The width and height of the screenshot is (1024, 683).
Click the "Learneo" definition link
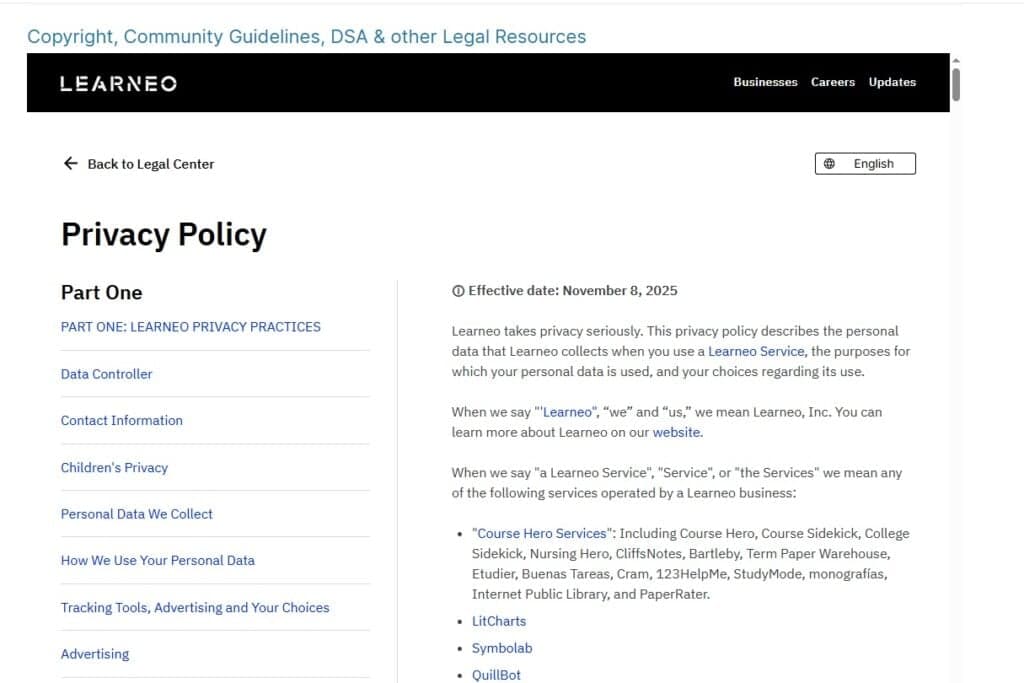[x=566, y=412]
